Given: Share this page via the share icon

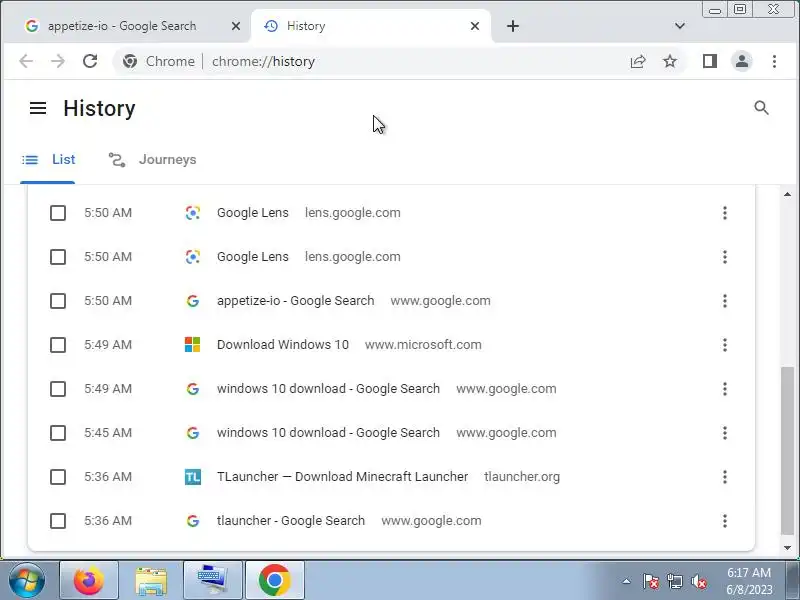Looking at the screenshot, I should coord(638,61).
